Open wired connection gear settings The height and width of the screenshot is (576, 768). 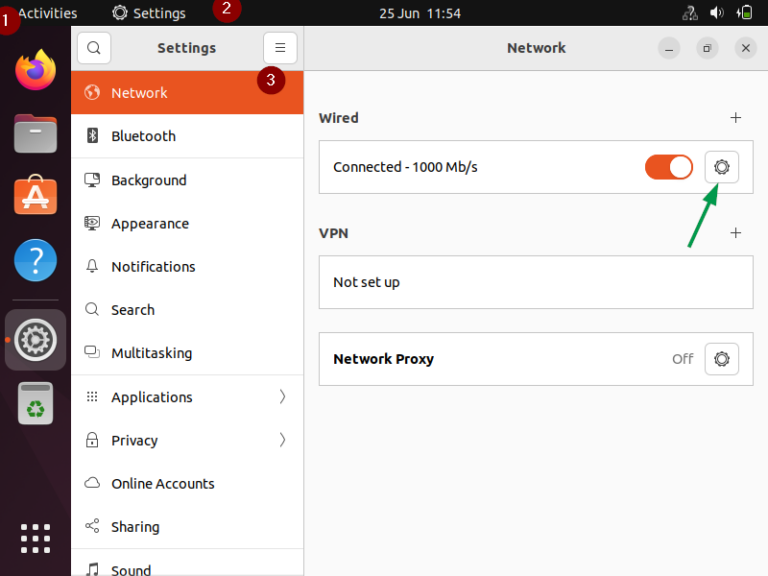point(721,167)
